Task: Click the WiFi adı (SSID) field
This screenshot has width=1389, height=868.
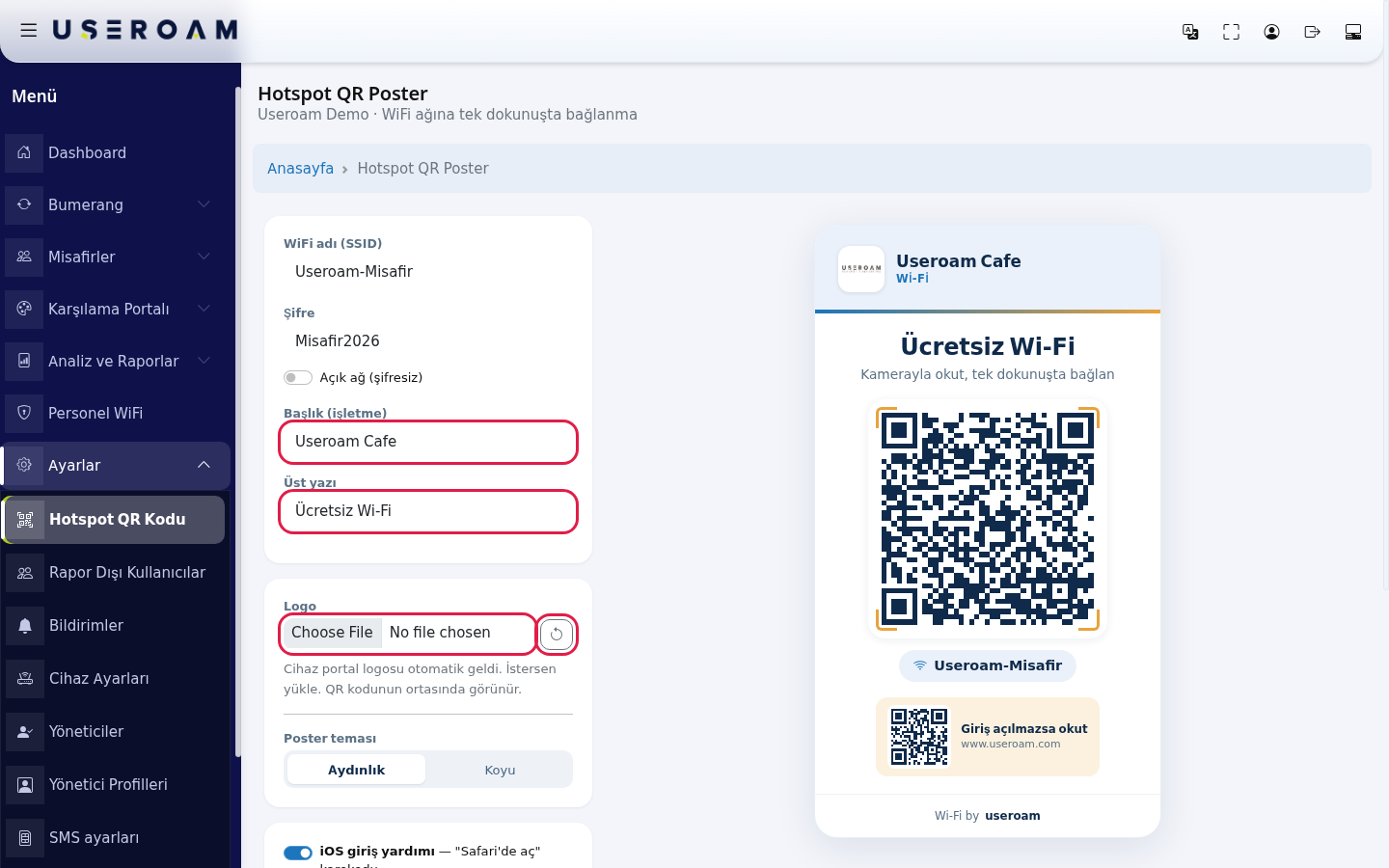Action: point(428,272)
